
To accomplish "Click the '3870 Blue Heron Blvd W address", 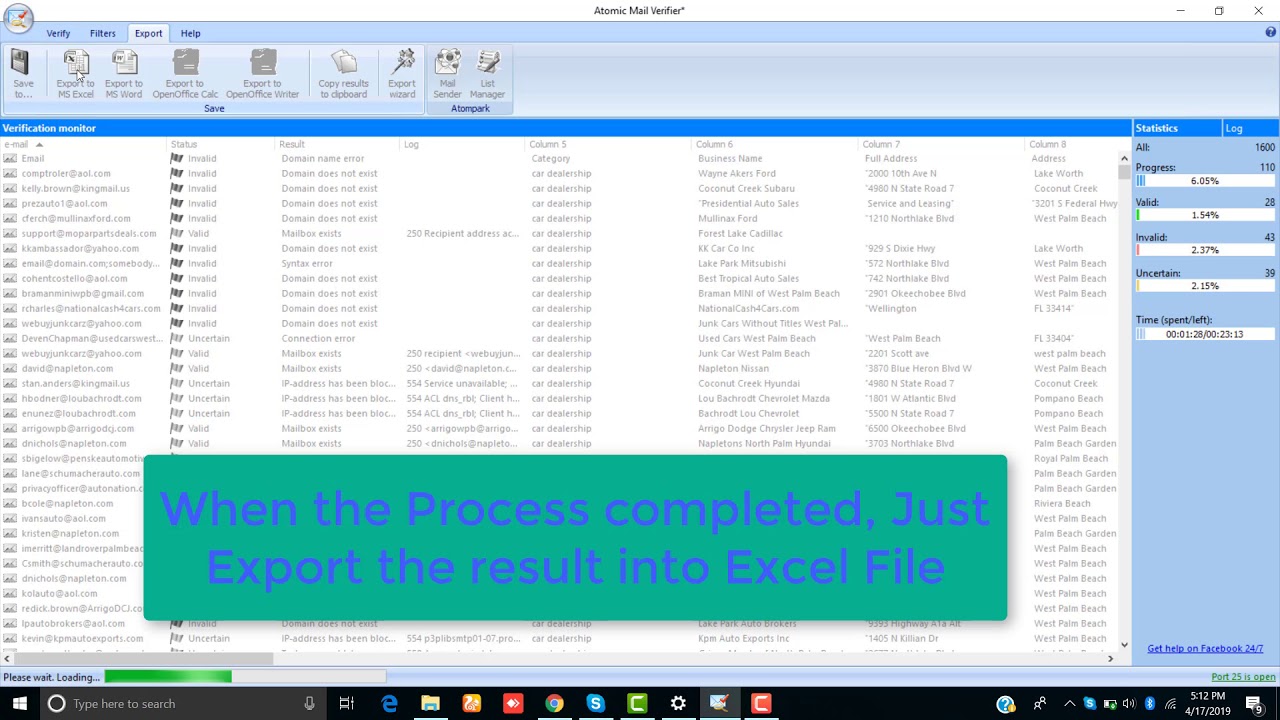I will point(918,368).
